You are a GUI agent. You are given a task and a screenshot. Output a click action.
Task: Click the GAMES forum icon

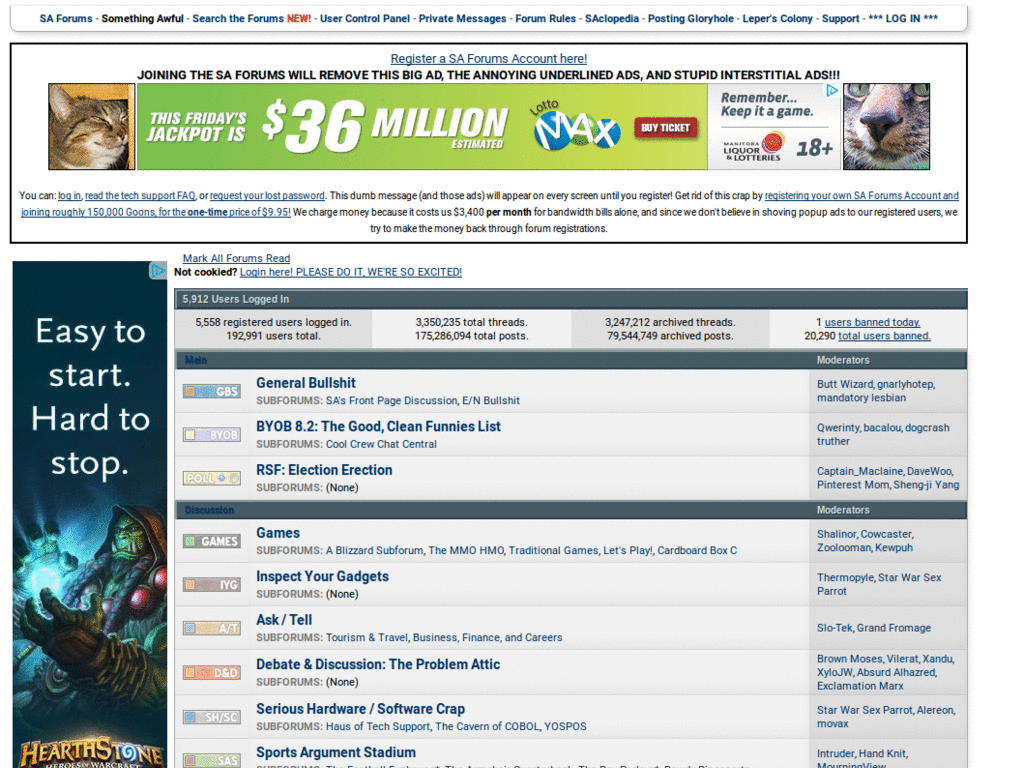(211, 541)
